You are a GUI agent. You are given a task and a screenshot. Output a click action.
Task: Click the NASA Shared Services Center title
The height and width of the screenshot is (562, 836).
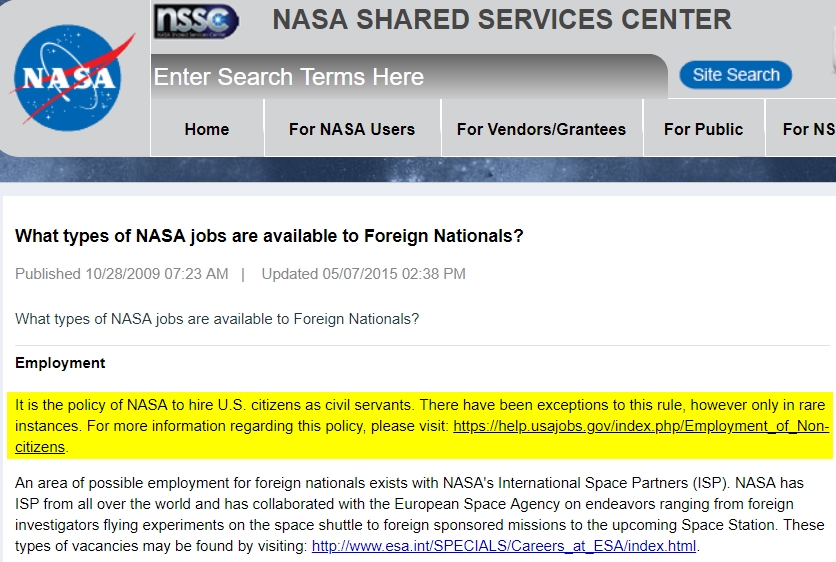point(502,20)
